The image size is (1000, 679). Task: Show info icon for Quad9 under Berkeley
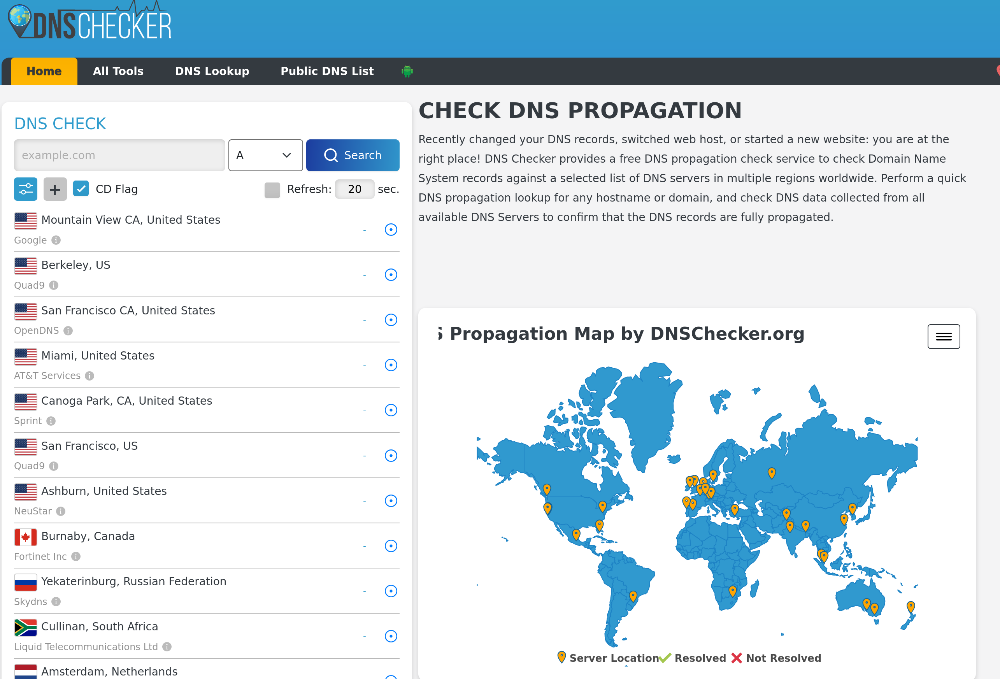point(54,286)
